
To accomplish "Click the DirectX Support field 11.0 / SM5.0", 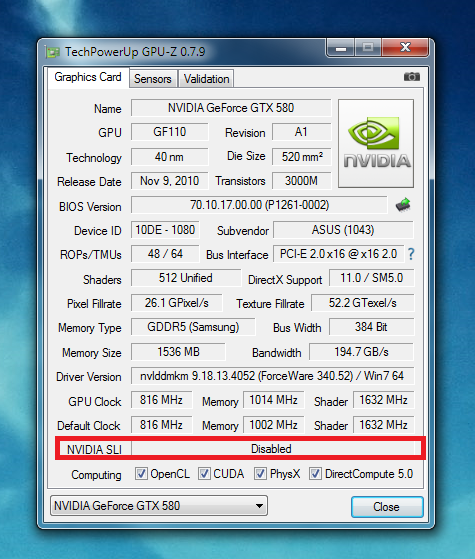I will tap(372, 278).
